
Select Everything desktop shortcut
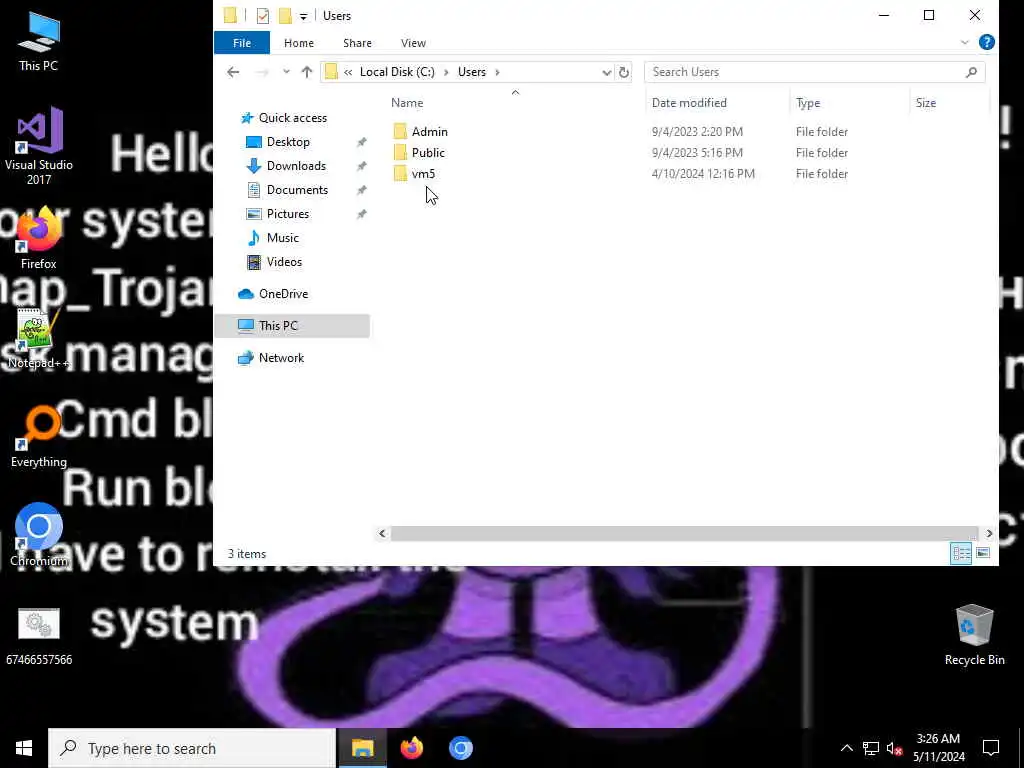pyautogui.click(x=39, y=438)
